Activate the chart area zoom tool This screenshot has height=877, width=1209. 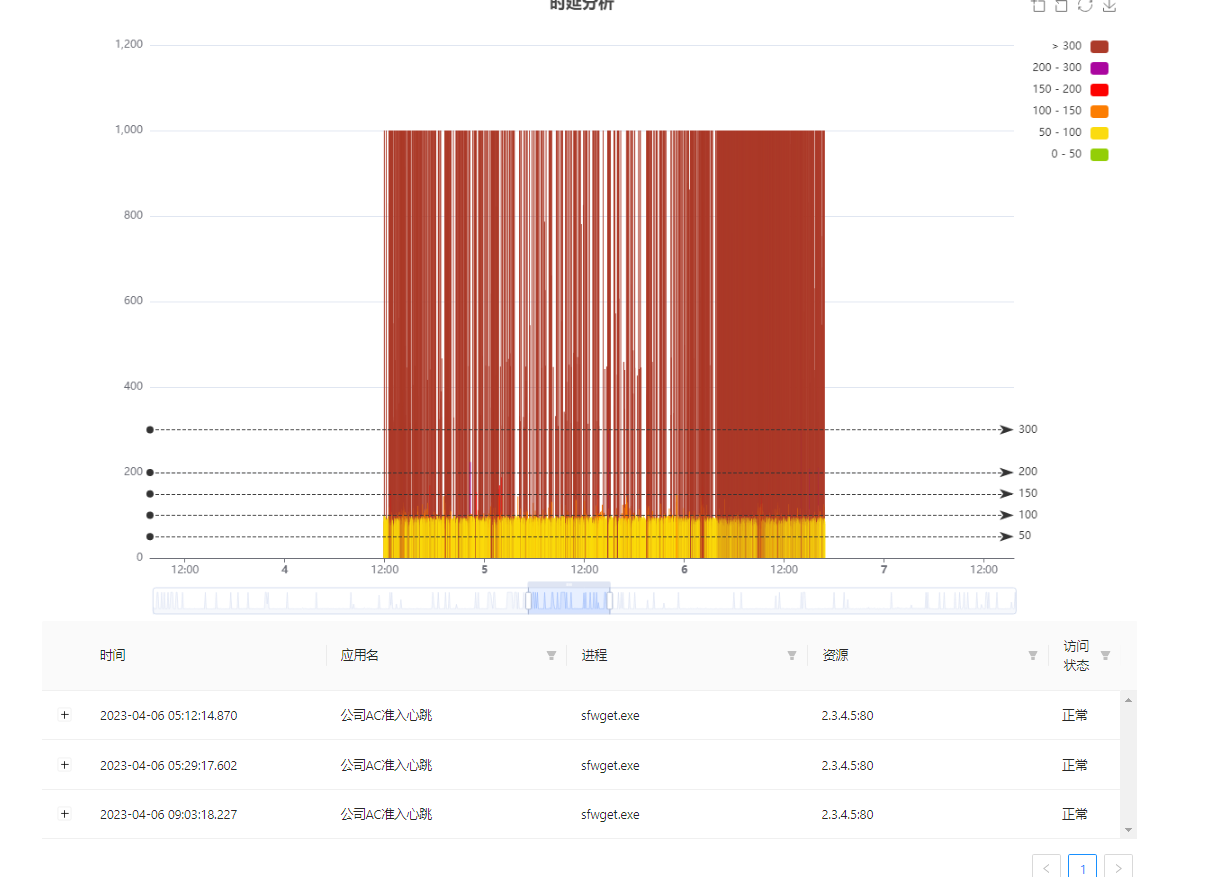tap(1038, 6)
